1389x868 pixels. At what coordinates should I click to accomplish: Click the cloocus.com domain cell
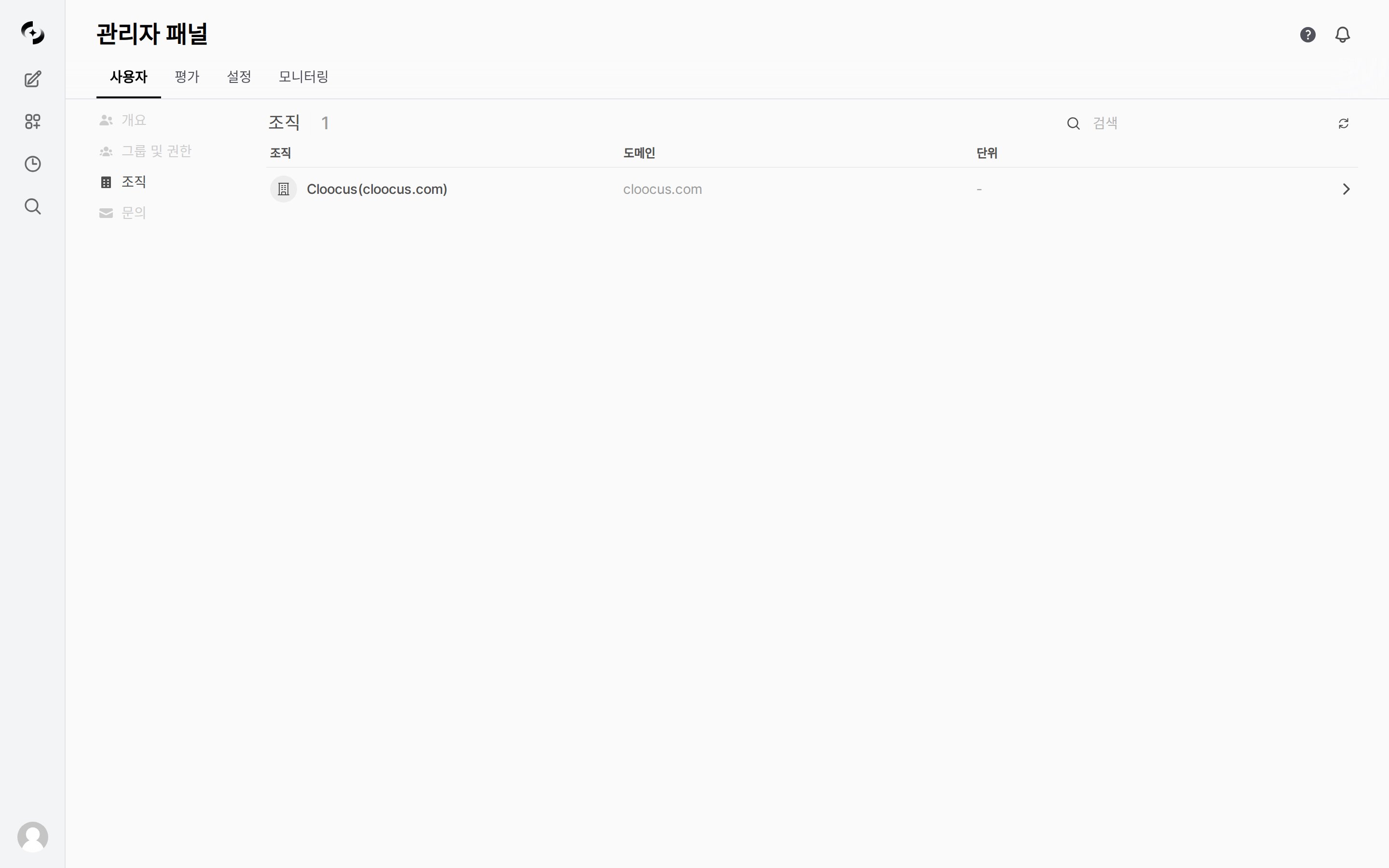pyautogui.click(x=662, y=190)
